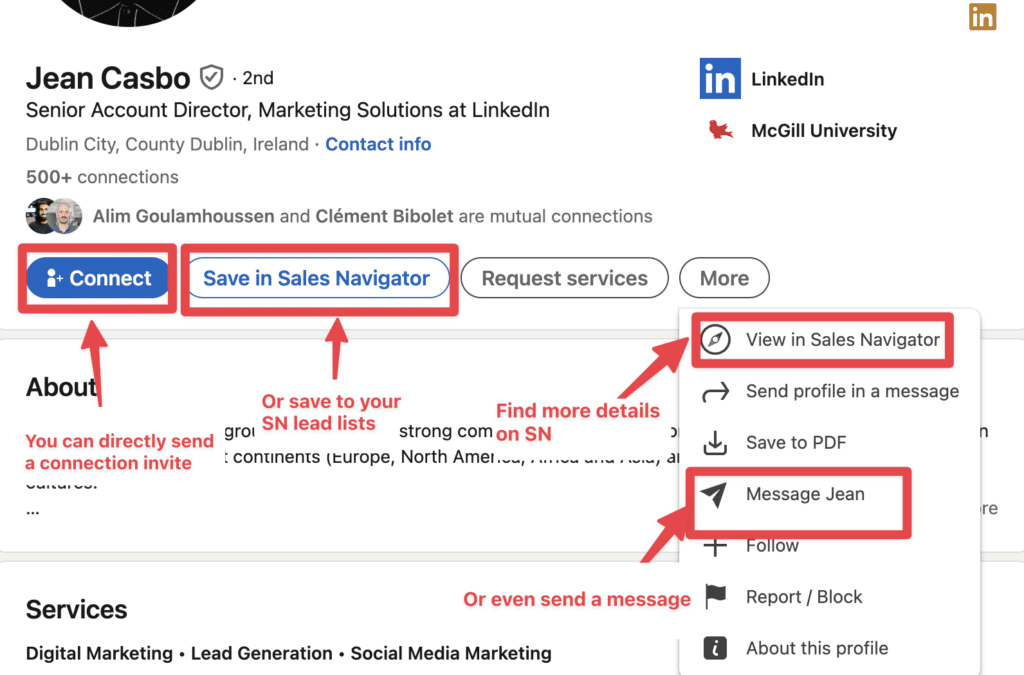Click the About section heading
This screenshot has height=675, width=1024.
click(61, 387)
